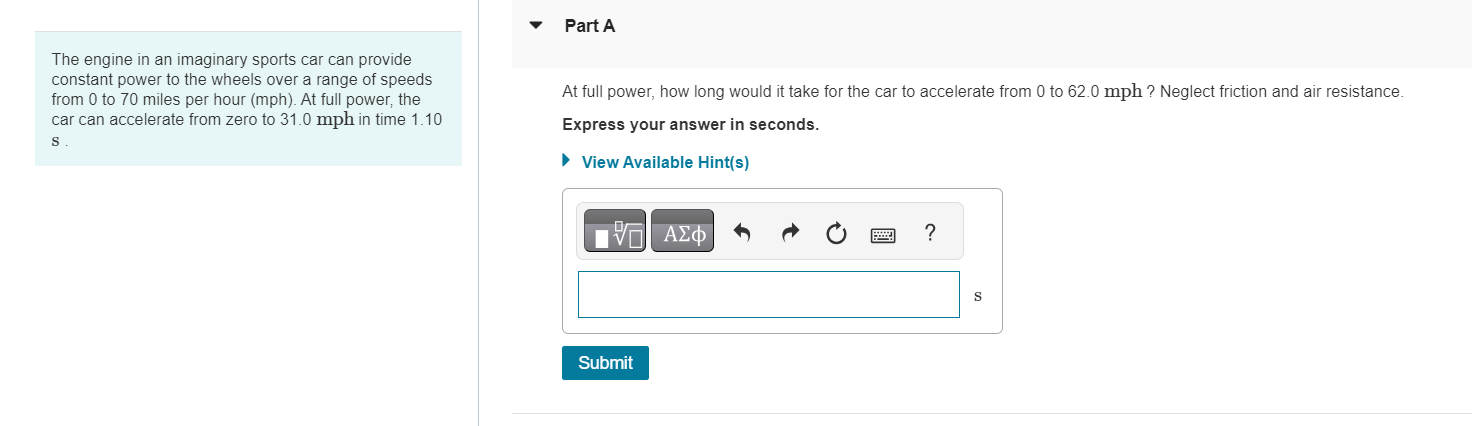This screenshot has height=426, width=1472.
Task: Click the redo arrow icon
Action: 790,233
